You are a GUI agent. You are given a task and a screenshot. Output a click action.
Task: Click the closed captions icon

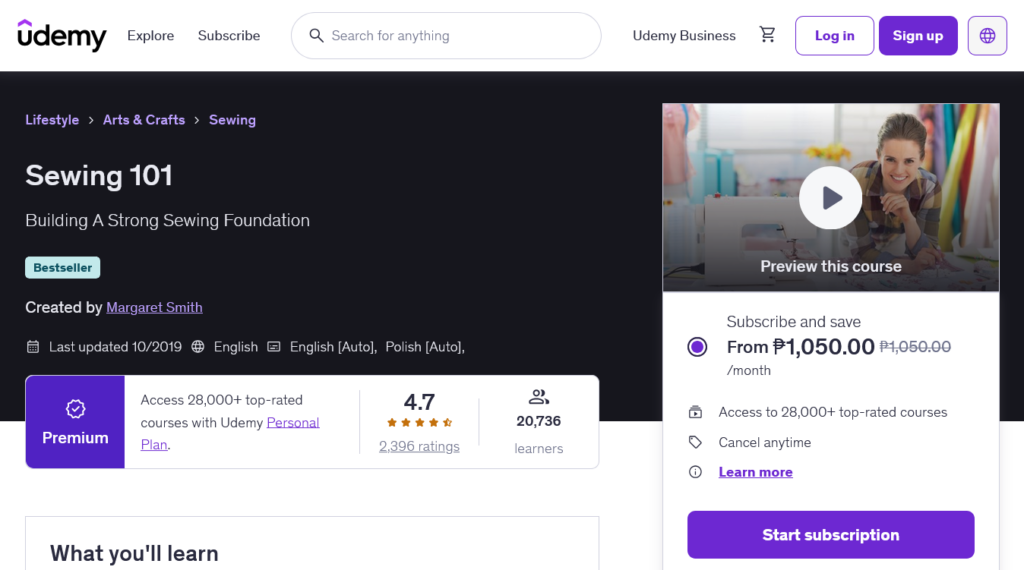[274, 347]
